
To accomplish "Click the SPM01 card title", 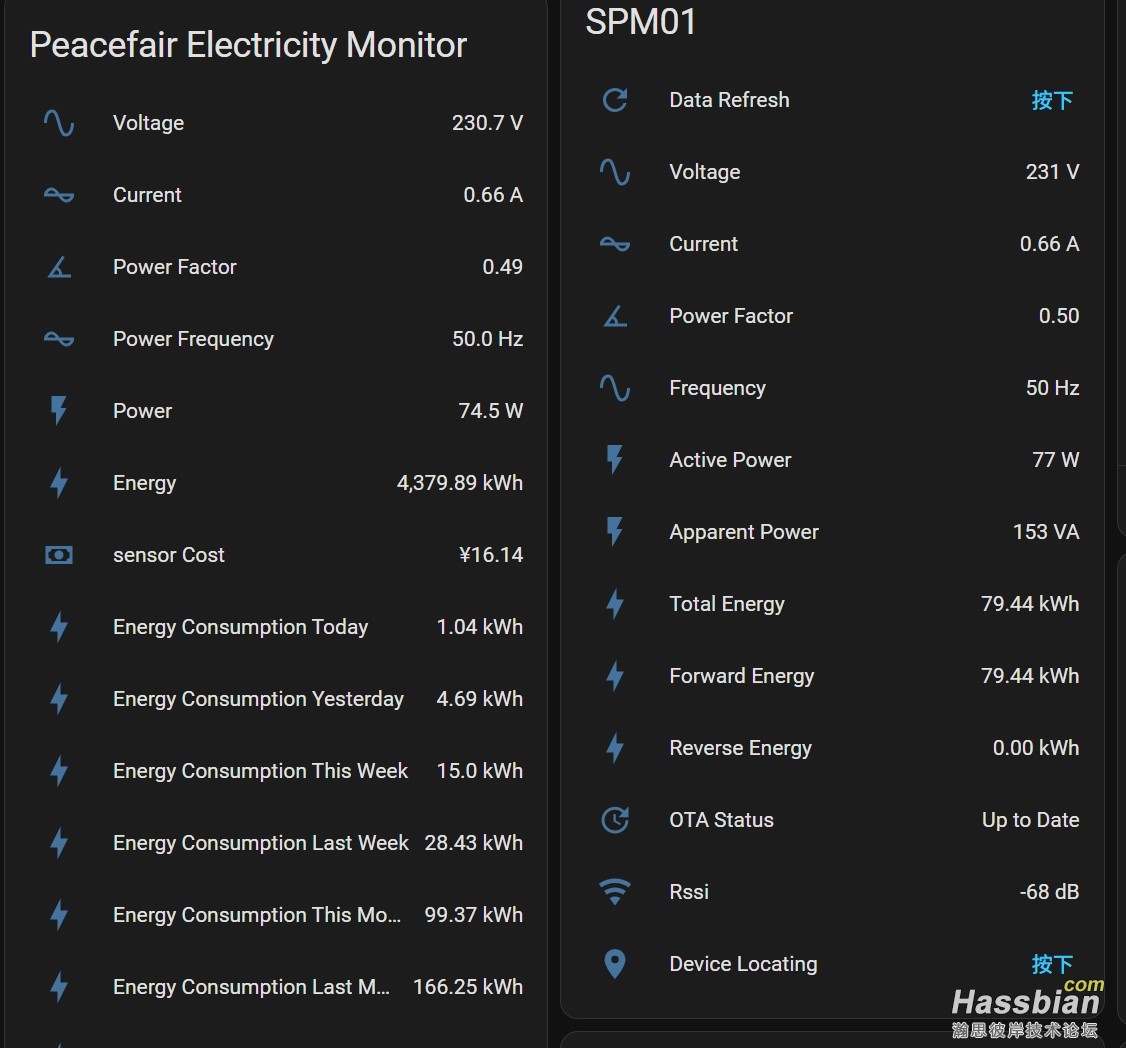I will coord(641,22).
